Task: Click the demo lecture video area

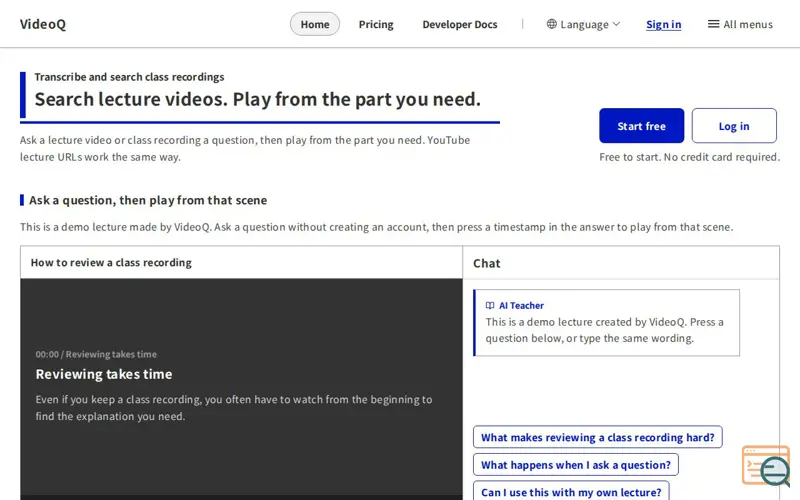Action: [x=241, y=389]
